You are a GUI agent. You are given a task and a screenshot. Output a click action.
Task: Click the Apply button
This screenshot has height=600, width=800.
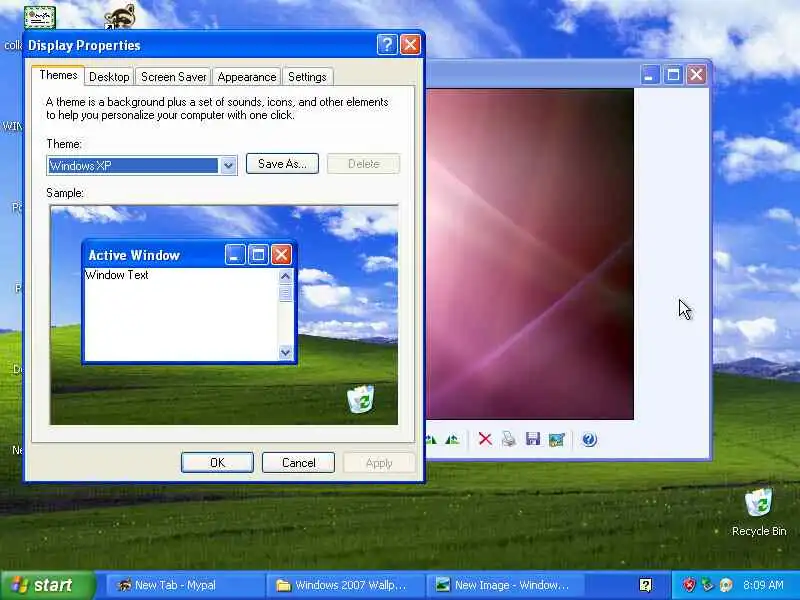pos(379,463)
